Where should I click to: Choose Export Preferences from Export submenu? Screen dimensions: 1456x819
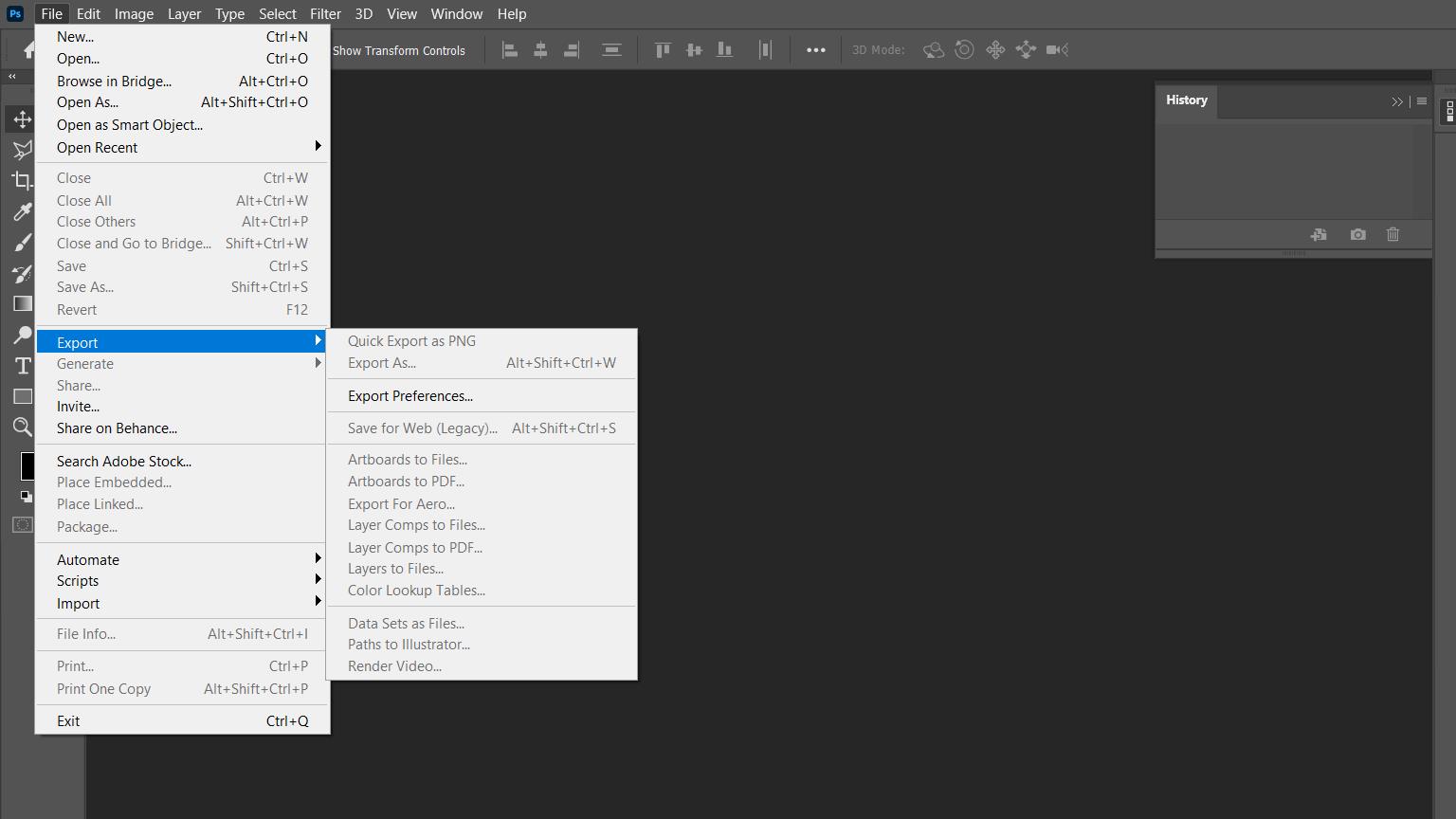click(409, 396)
